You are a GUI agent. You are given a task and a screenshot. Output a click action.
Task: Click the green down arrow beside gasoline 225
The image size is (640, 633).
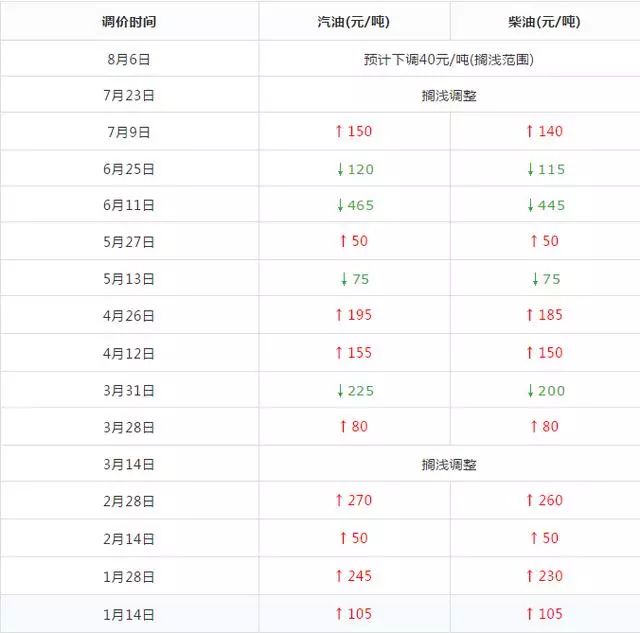pyautogui.click(x=340, y=391)
